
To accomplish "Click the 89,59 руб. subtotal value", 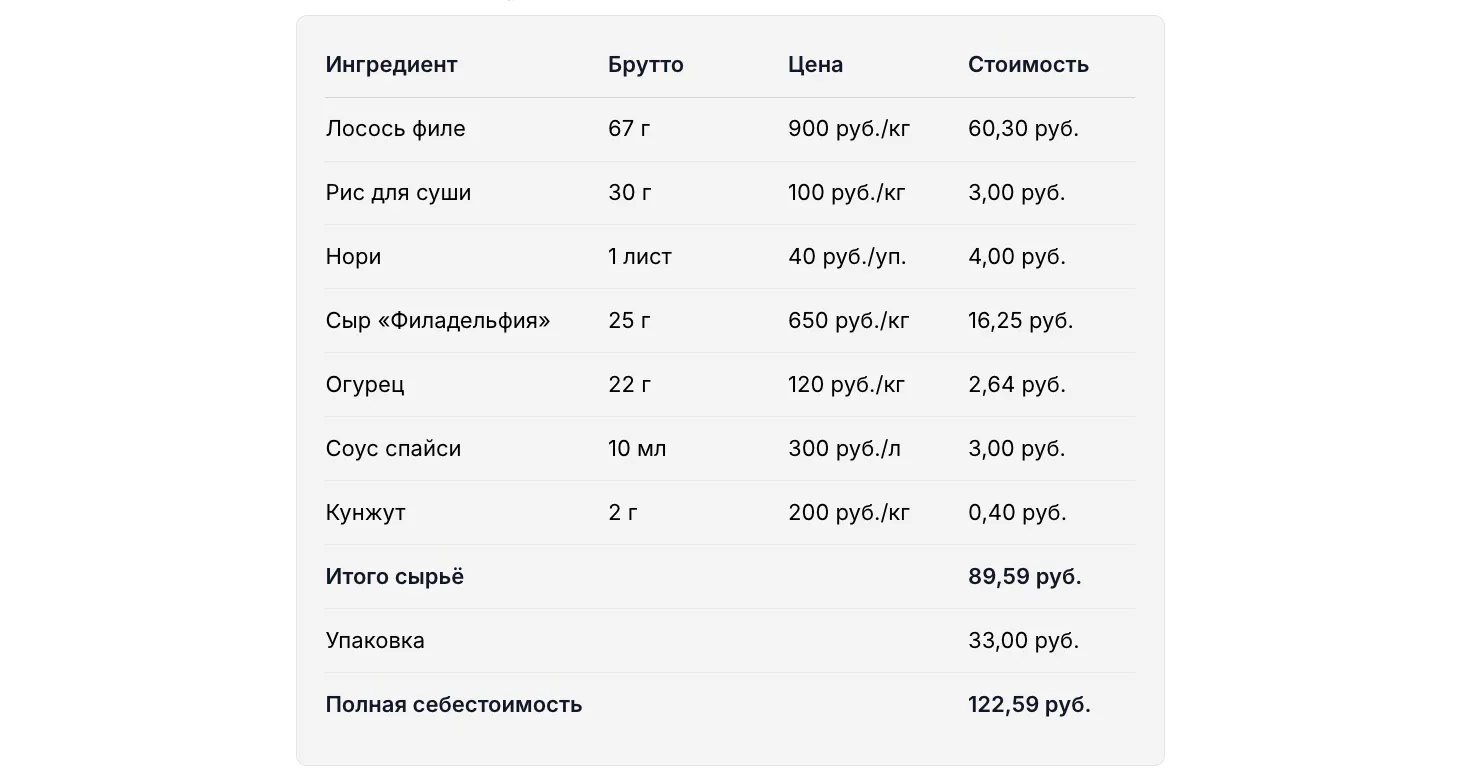I will tap(1024, 577).
